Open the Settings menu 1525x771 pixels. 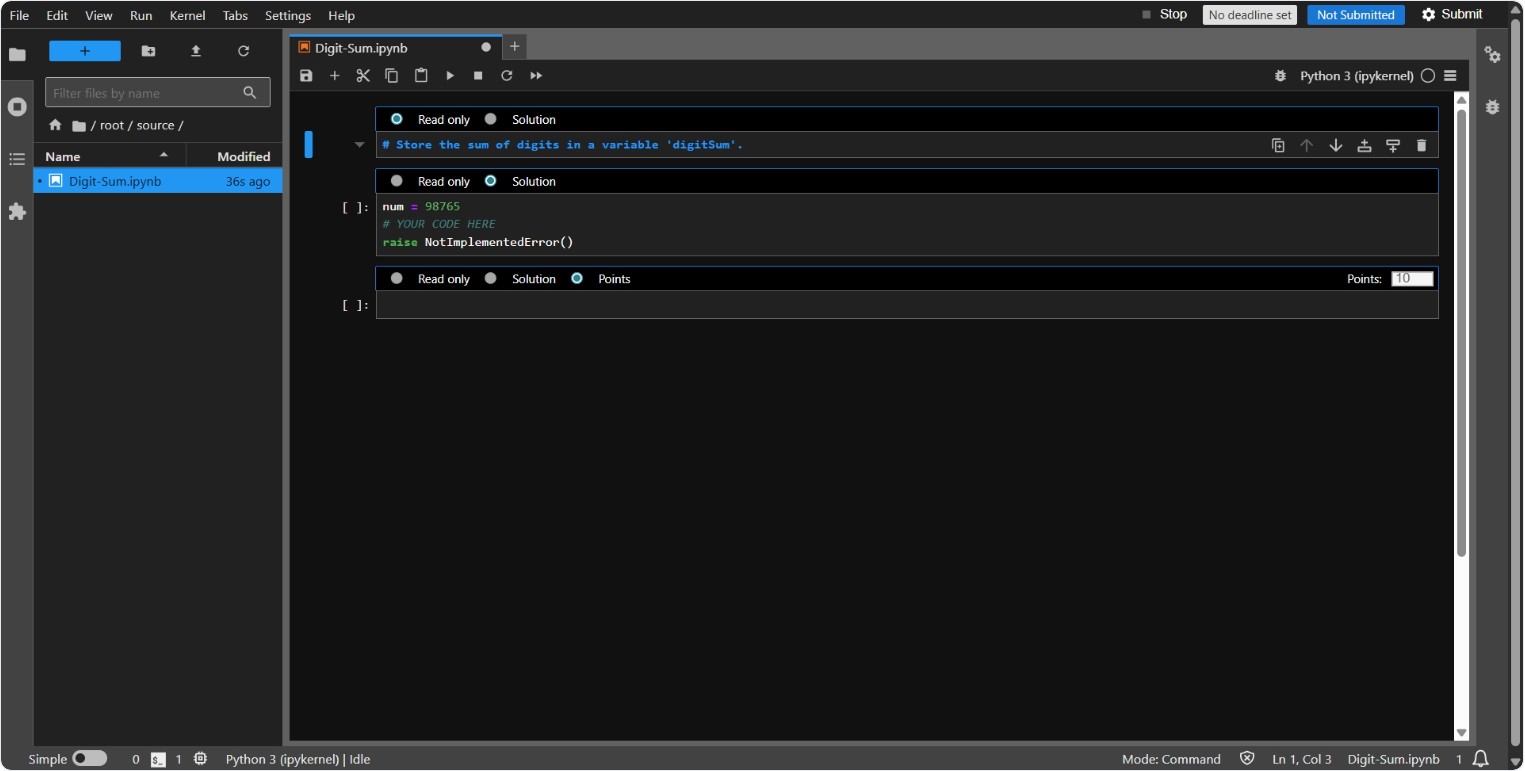point(288,15)
